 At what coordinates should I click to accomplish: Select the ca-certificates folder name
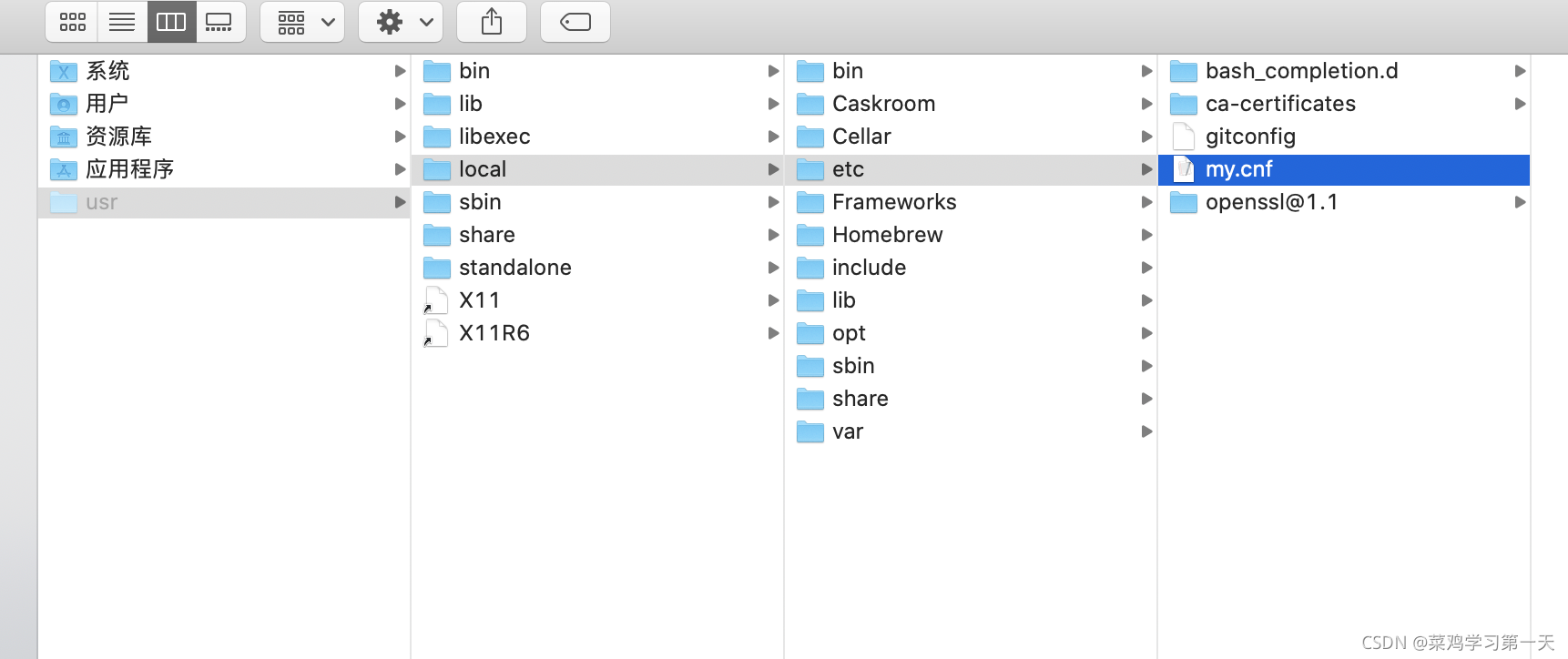tap(1280, 104)
